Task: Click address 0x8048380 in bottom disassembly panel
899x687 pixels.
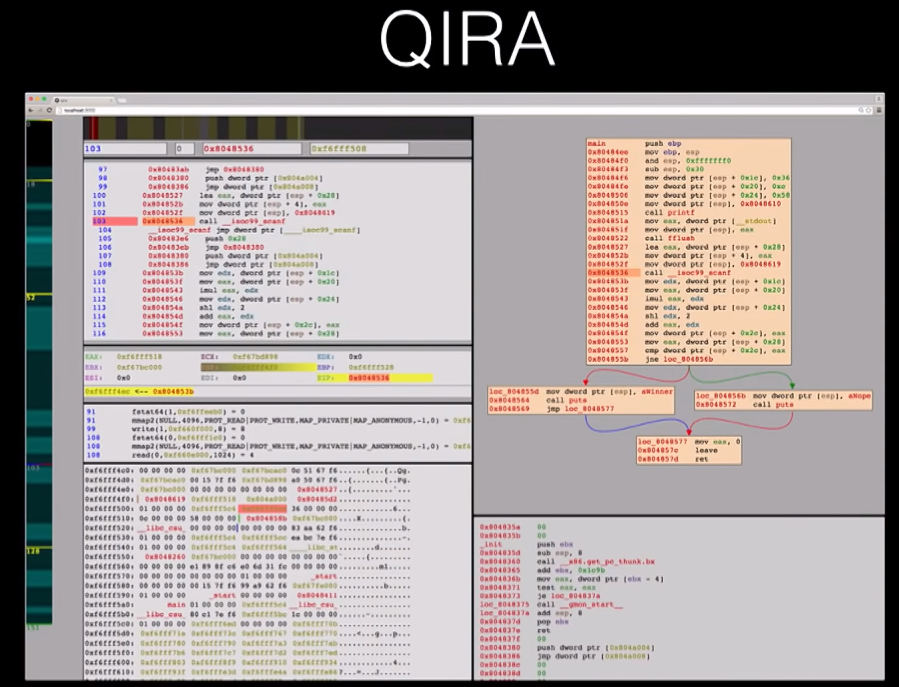Action: 500,648
